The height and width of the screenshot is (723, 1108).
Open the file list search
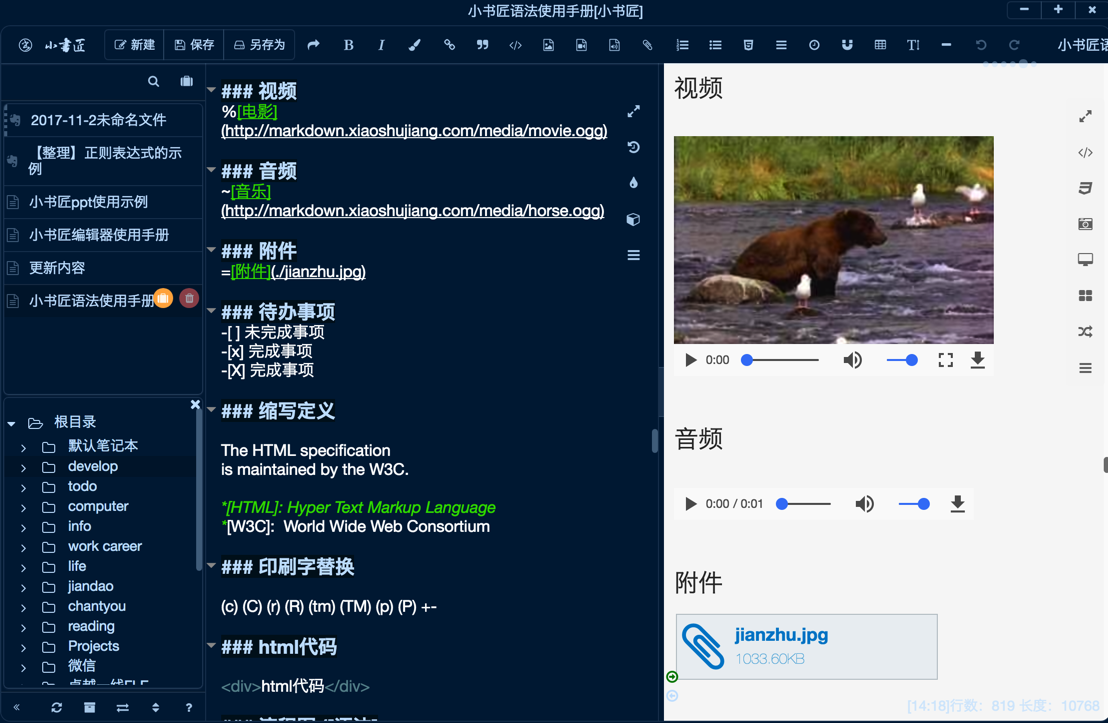153,81
